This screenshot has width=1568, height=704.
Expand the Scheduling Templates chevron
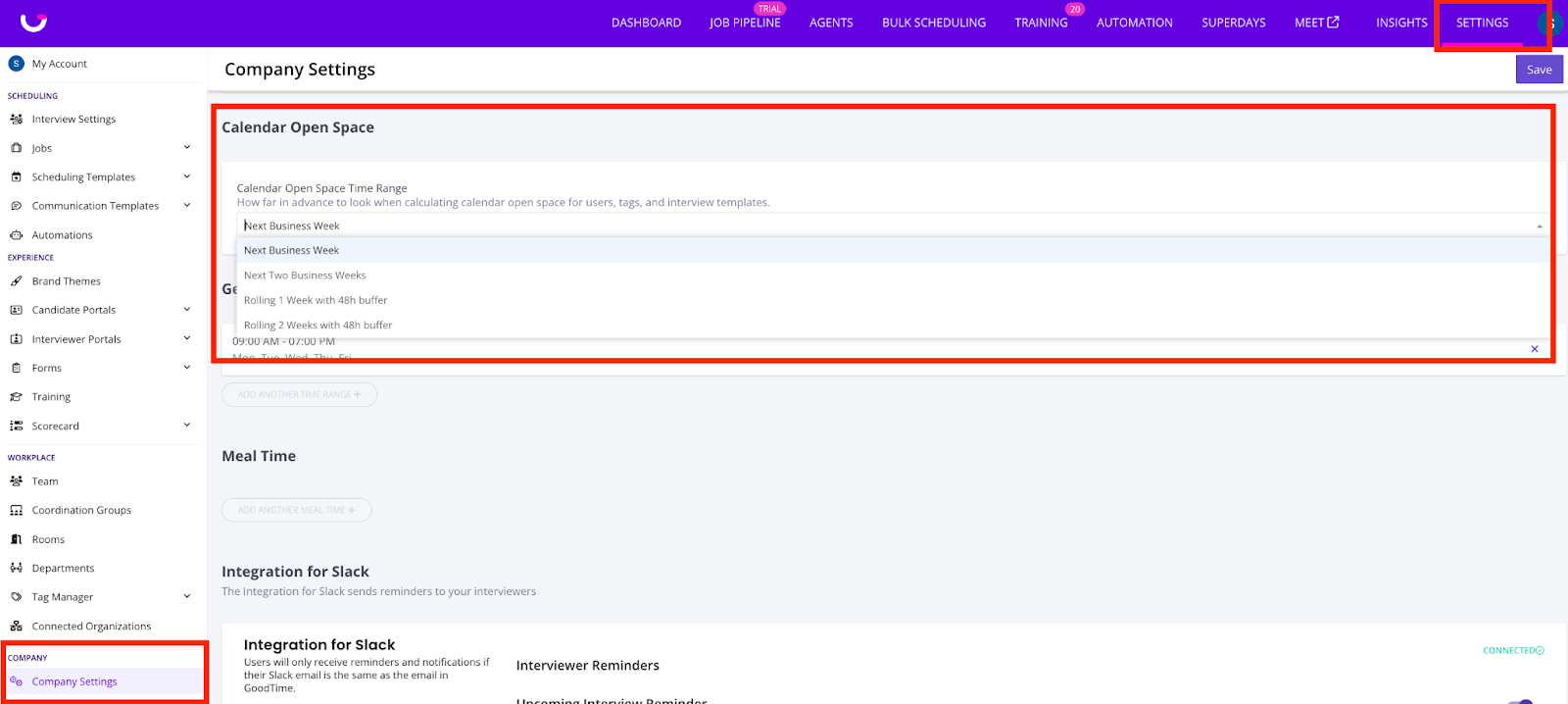tap(187, 176)
